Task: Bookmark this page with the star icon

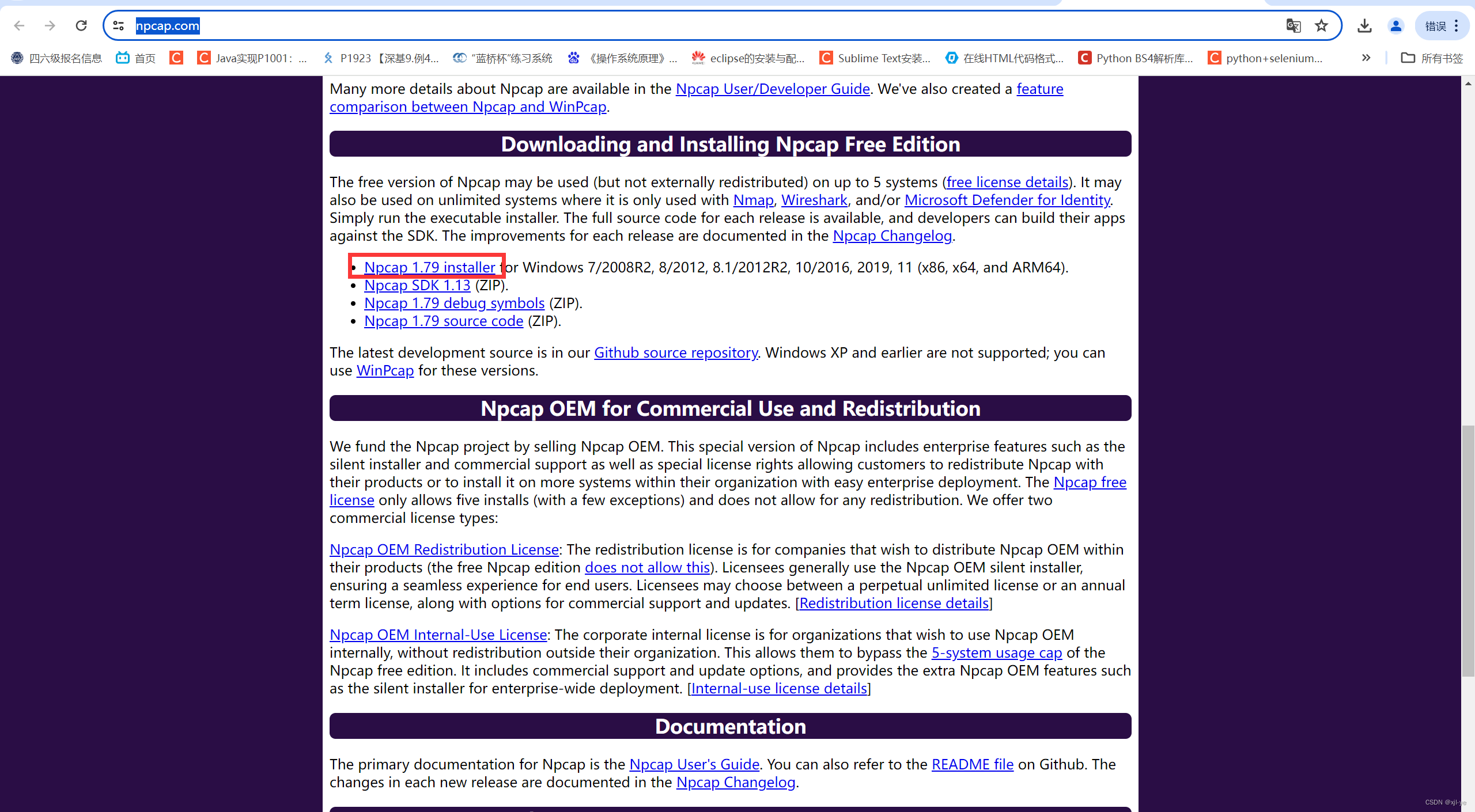Action: pos(1322,26)
